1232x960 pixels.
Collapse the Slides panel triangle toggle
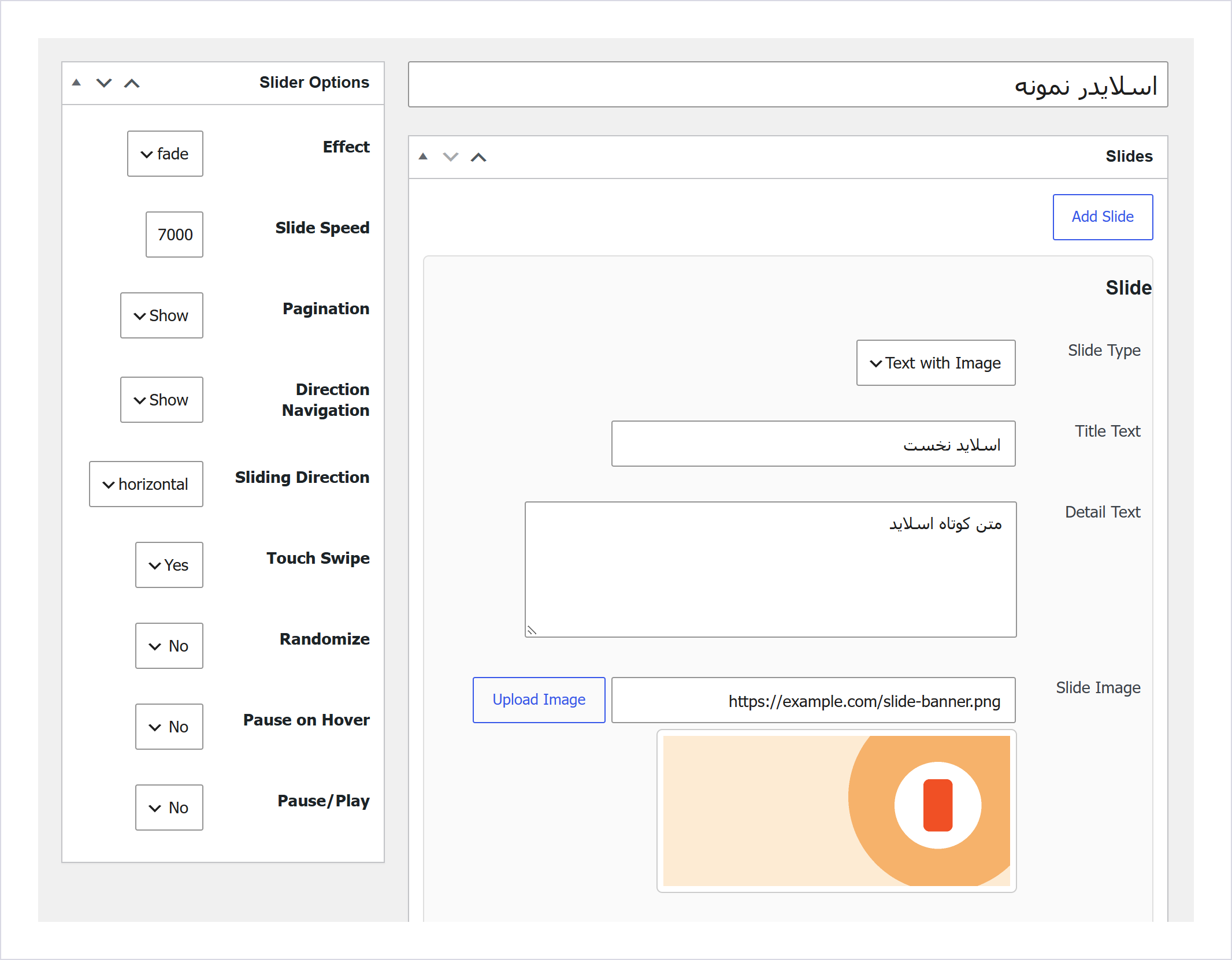click(x=423, y=157)
